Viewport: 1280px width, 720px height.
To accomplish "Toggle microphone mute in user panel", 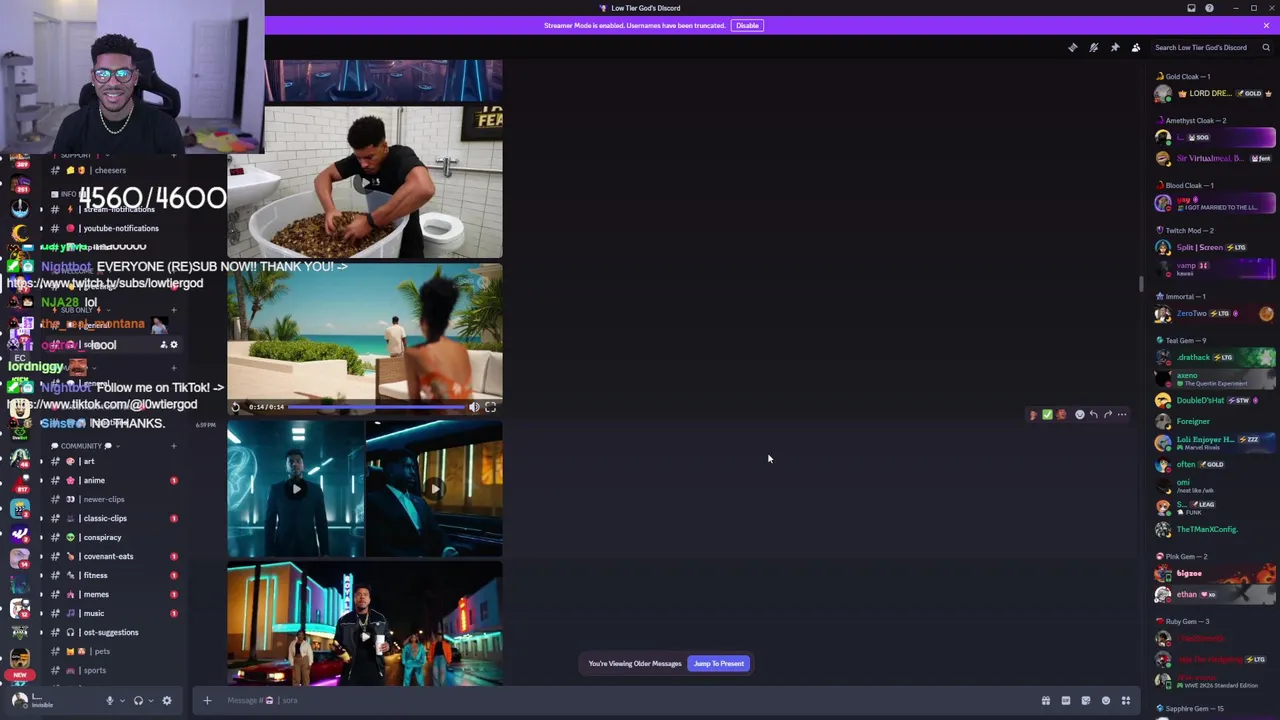I will 110,700.
